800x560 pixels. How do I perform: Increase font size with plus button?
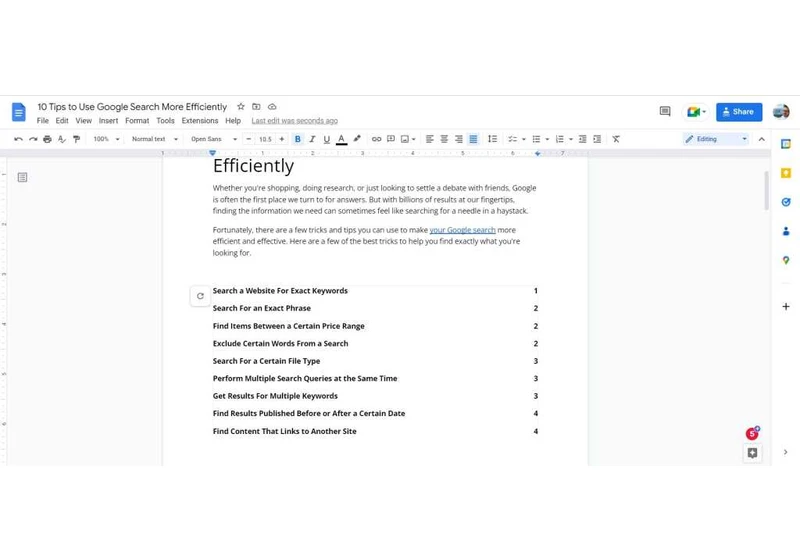(x=282, y=139)
